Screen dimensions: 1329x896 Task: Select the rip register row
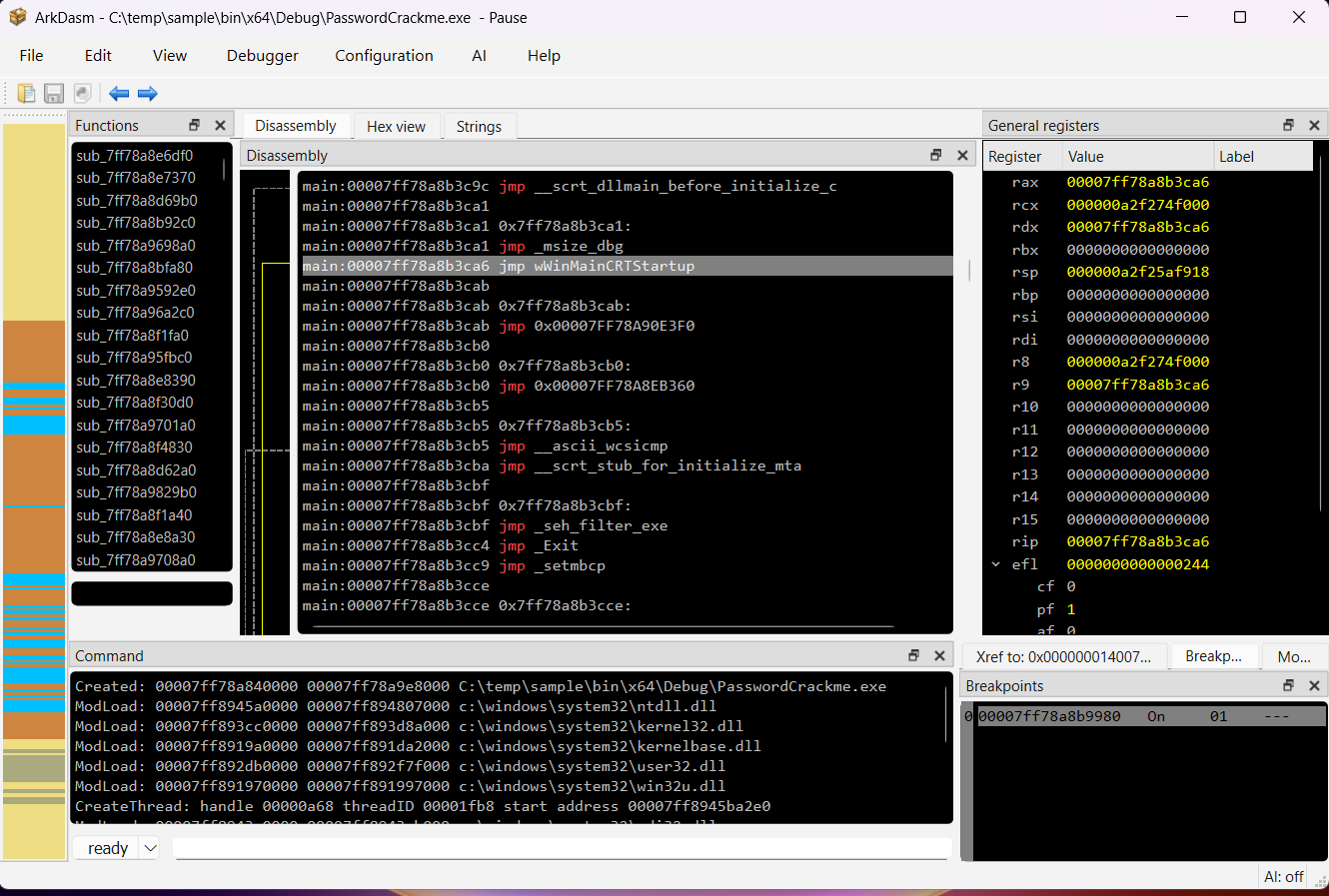point(1147,541)
